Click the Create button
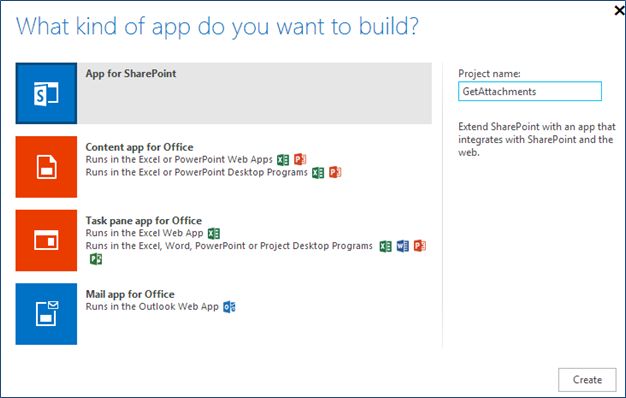This screenshot has width=626, height=398. coord(587,380)
